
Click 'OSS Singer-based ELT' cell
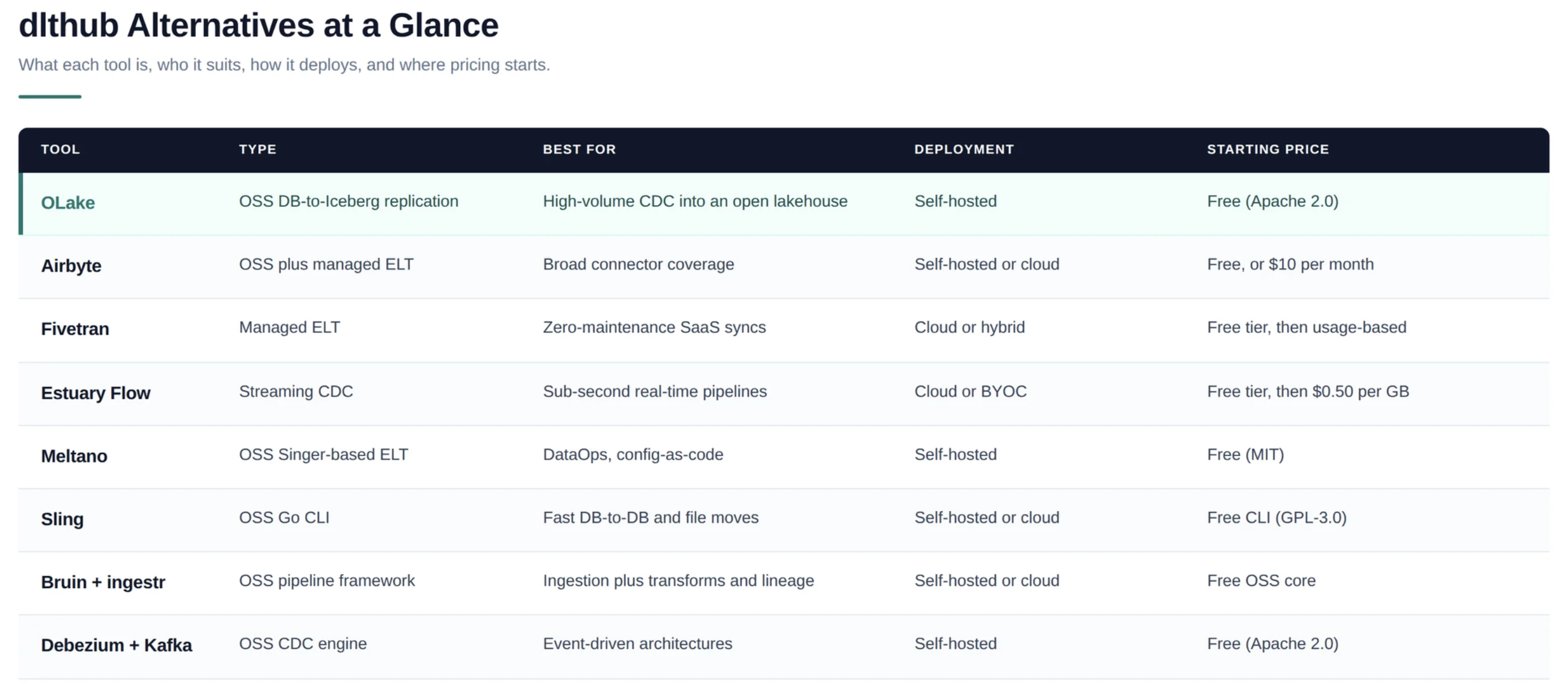pyautogui.click(x=323, y=455)
